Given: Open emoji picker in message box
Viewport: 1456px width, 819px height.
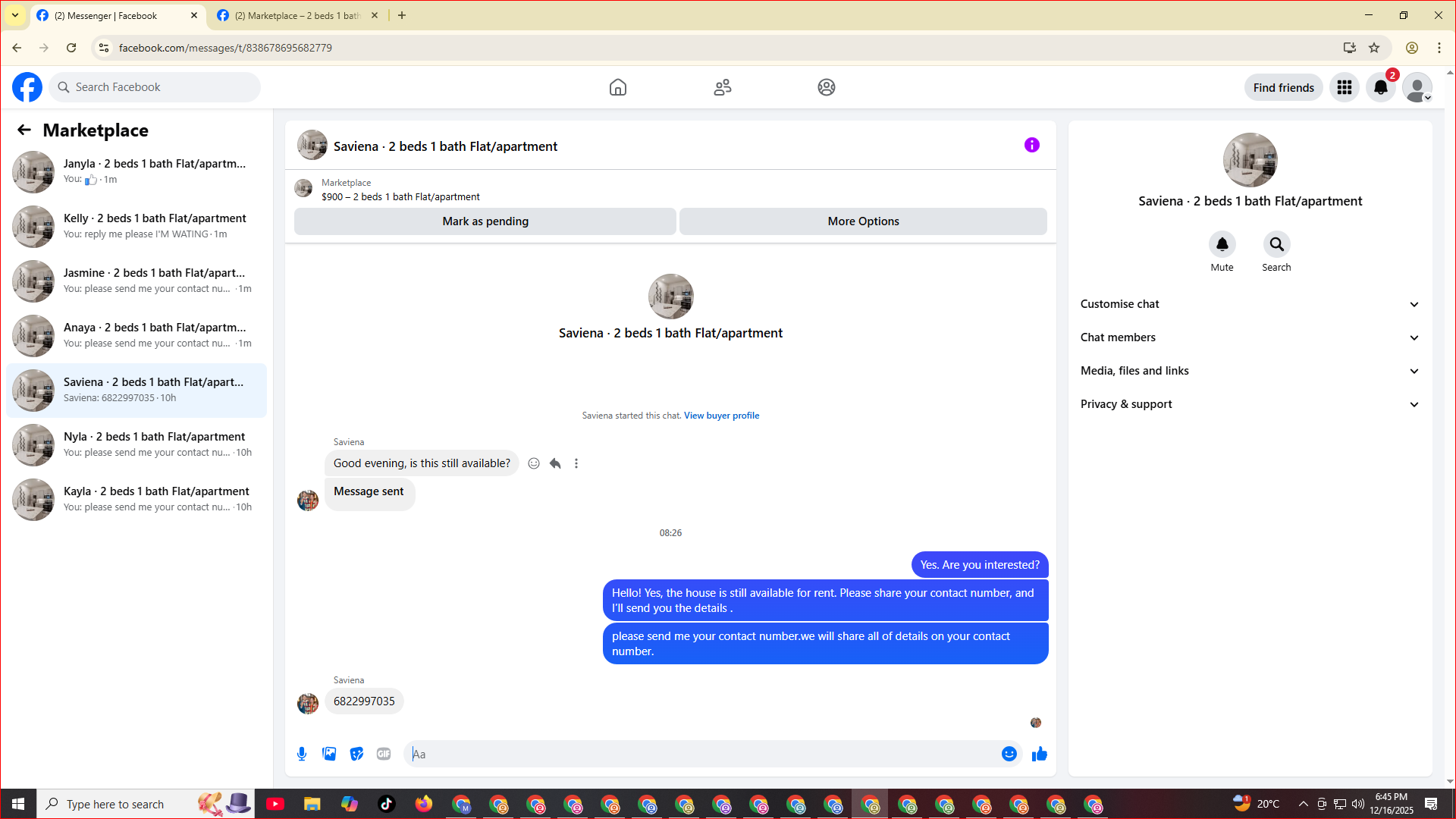Looking at the screenshot, I should [x=1009, y=754].
